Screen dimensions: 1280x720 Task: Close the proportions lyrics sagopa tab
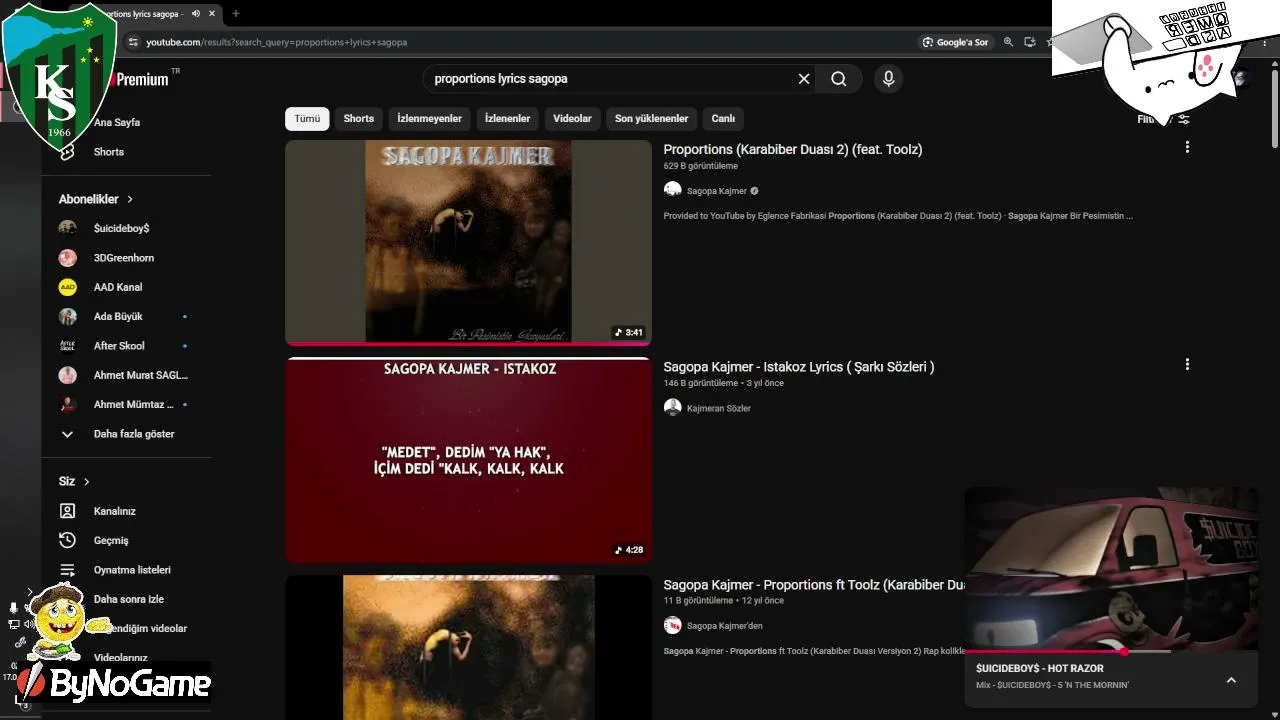point(212,14)
